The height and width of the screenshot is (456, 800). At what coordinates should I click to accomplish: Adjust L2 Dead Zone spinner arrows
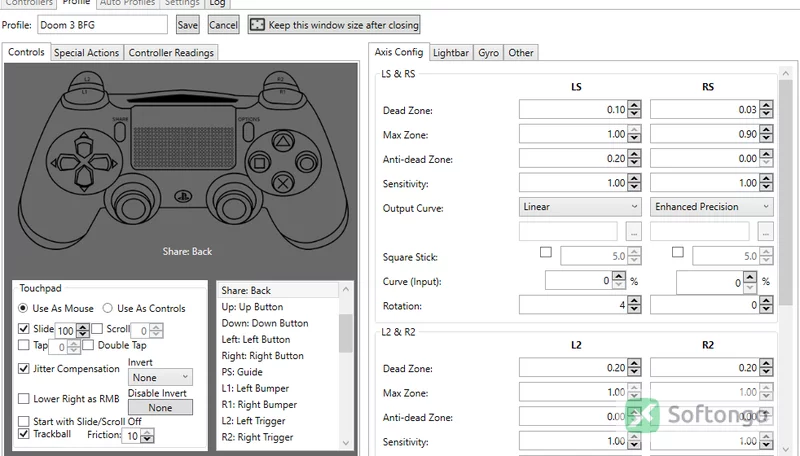pos(634,367)
